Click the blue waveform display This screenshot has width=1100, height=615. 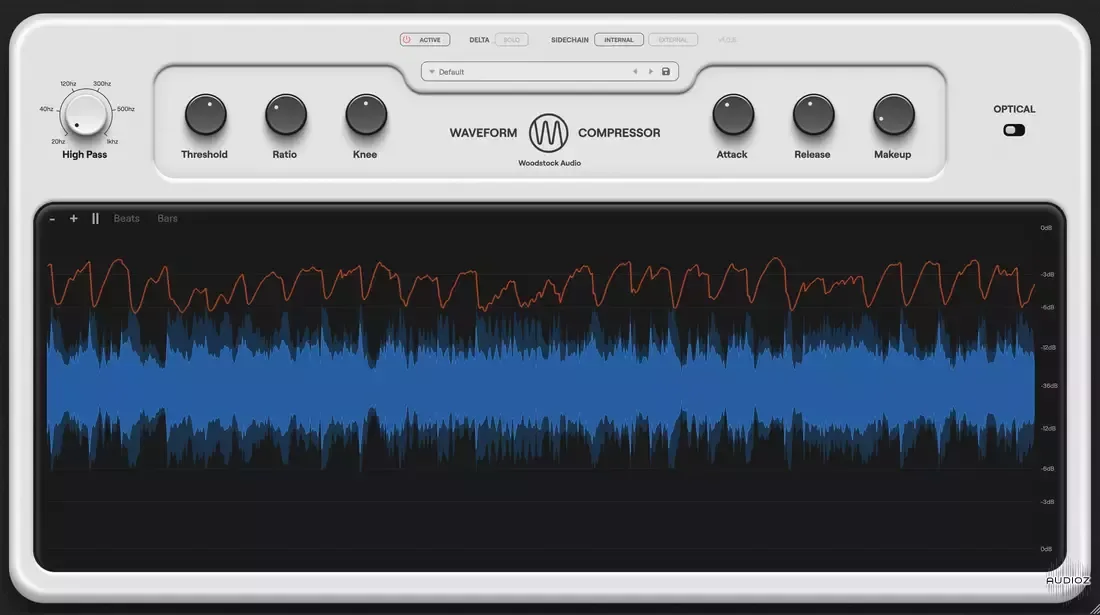(x=540, y=388)
